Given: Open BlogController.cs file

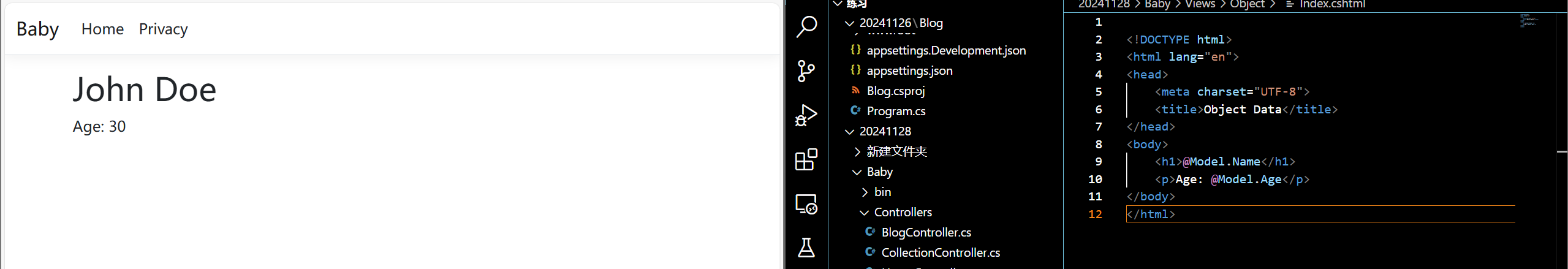Looking at the screenshot, I should pos(926,232).
